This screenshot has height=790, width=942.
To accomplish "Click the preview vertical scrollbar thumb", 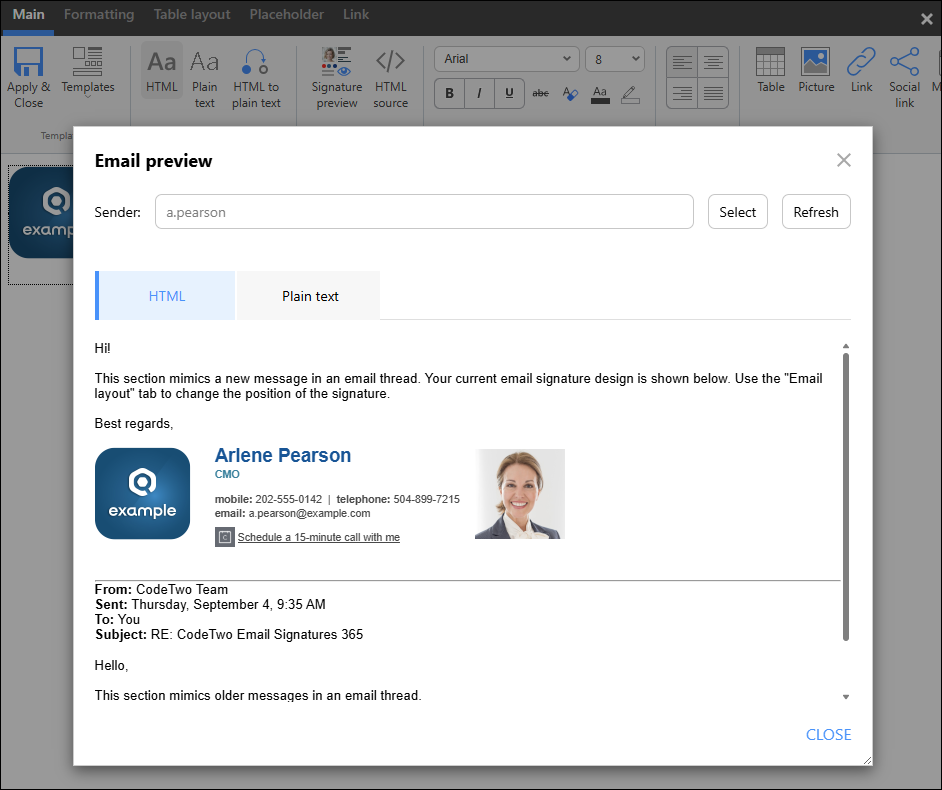I will pos(845,497).
